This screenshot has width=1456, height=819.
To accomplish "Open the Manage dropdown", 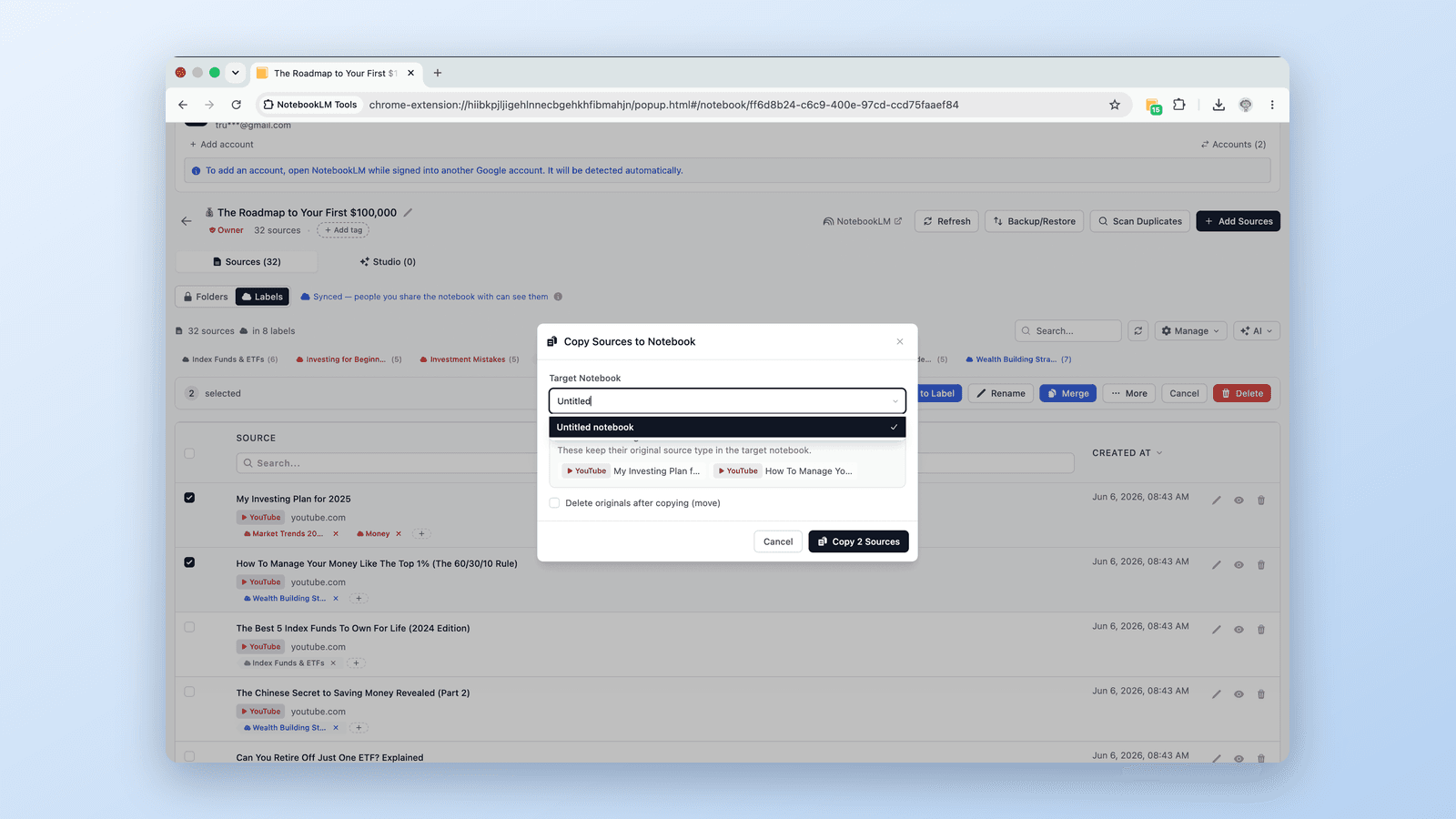I will [x=1190, y=331].
